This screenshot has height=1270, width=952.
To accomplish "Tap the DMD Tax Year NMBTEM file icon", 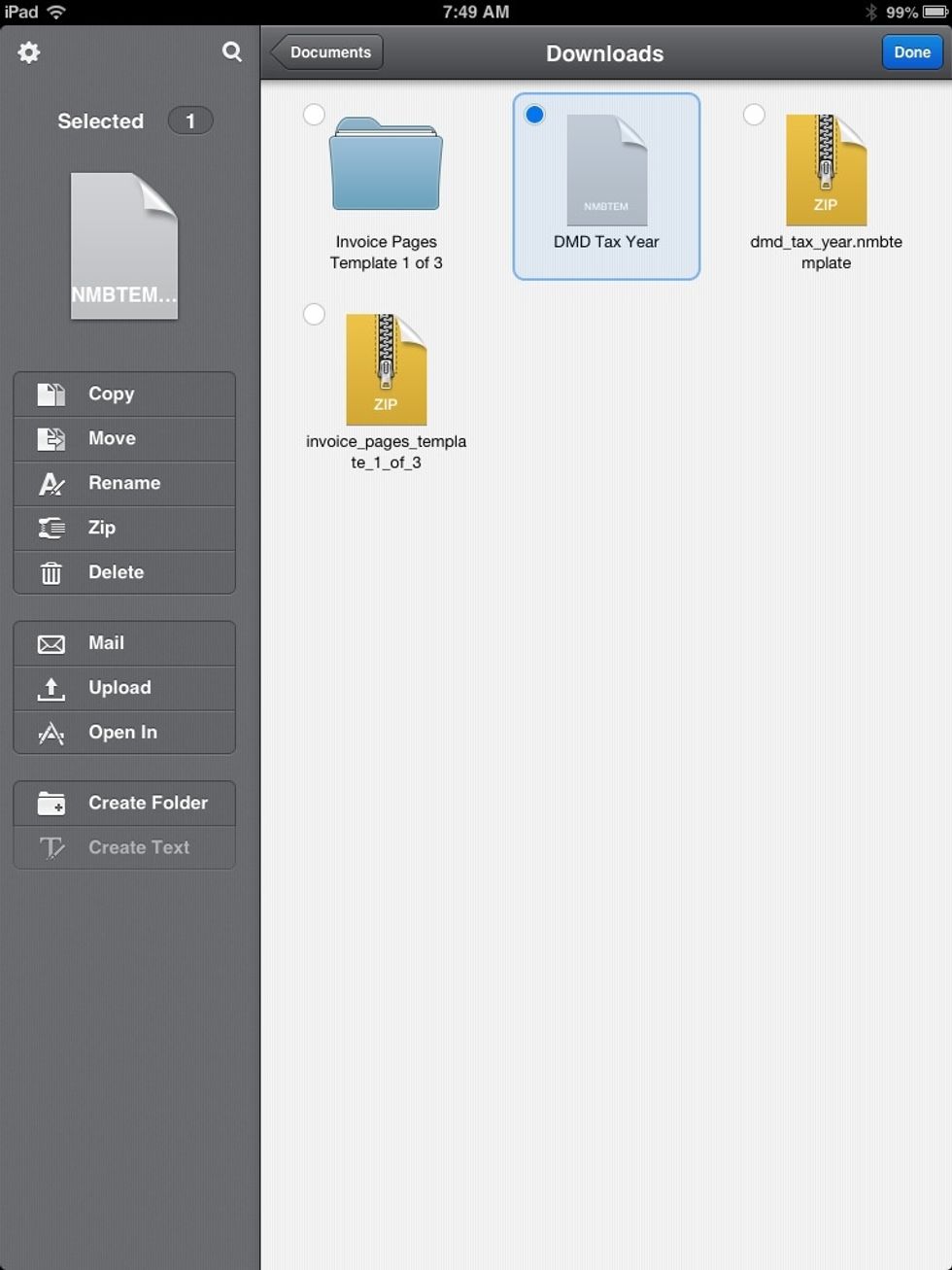I will click(x=606, y=170).
